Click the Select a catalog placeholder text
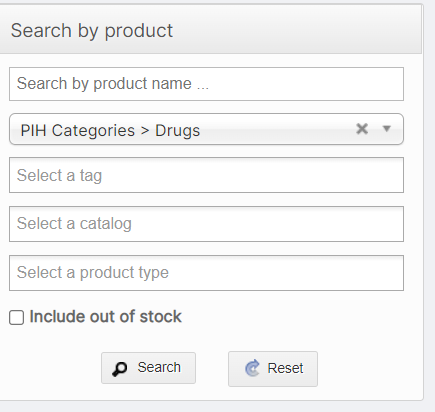The image size is (435, 412). (x=74, y=224)
